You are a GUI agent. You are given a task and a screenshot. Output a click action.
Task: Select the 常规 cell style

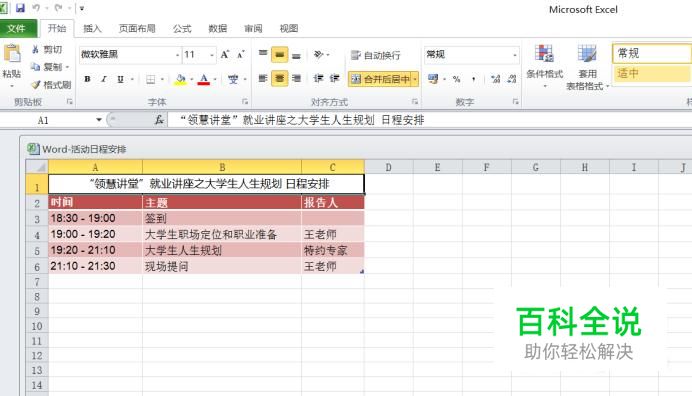point(651,53)
